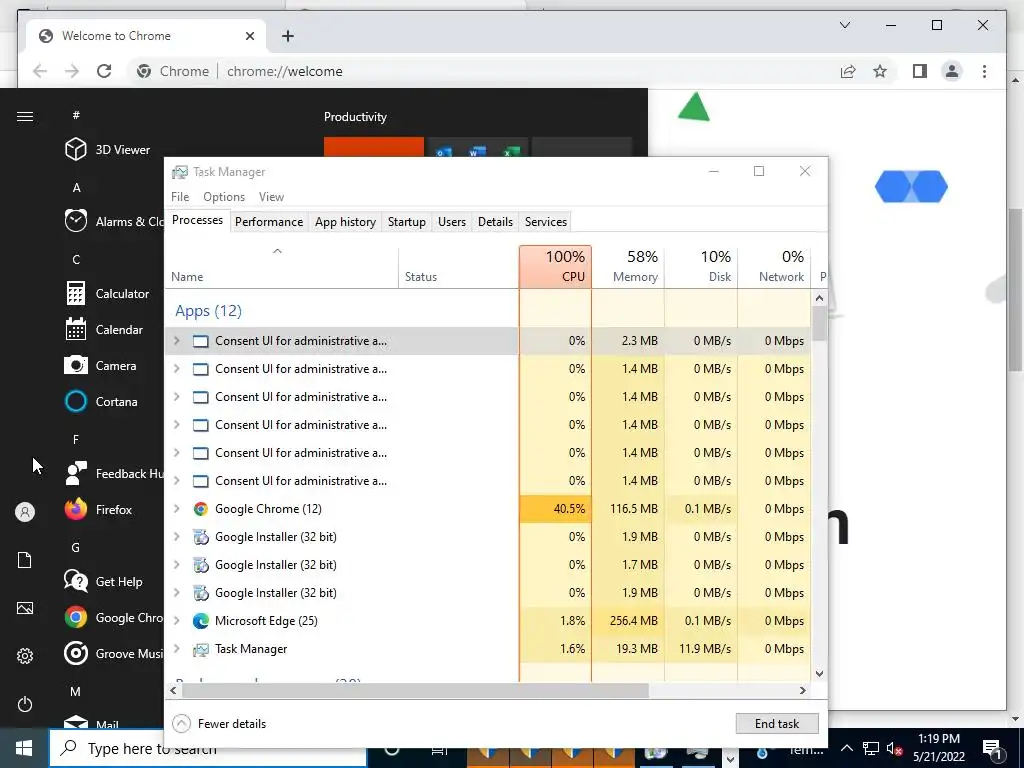Viewport: 1024px width, 768px height.
Task: Open Chrome's three-dot menu
Action: [984, 71]
